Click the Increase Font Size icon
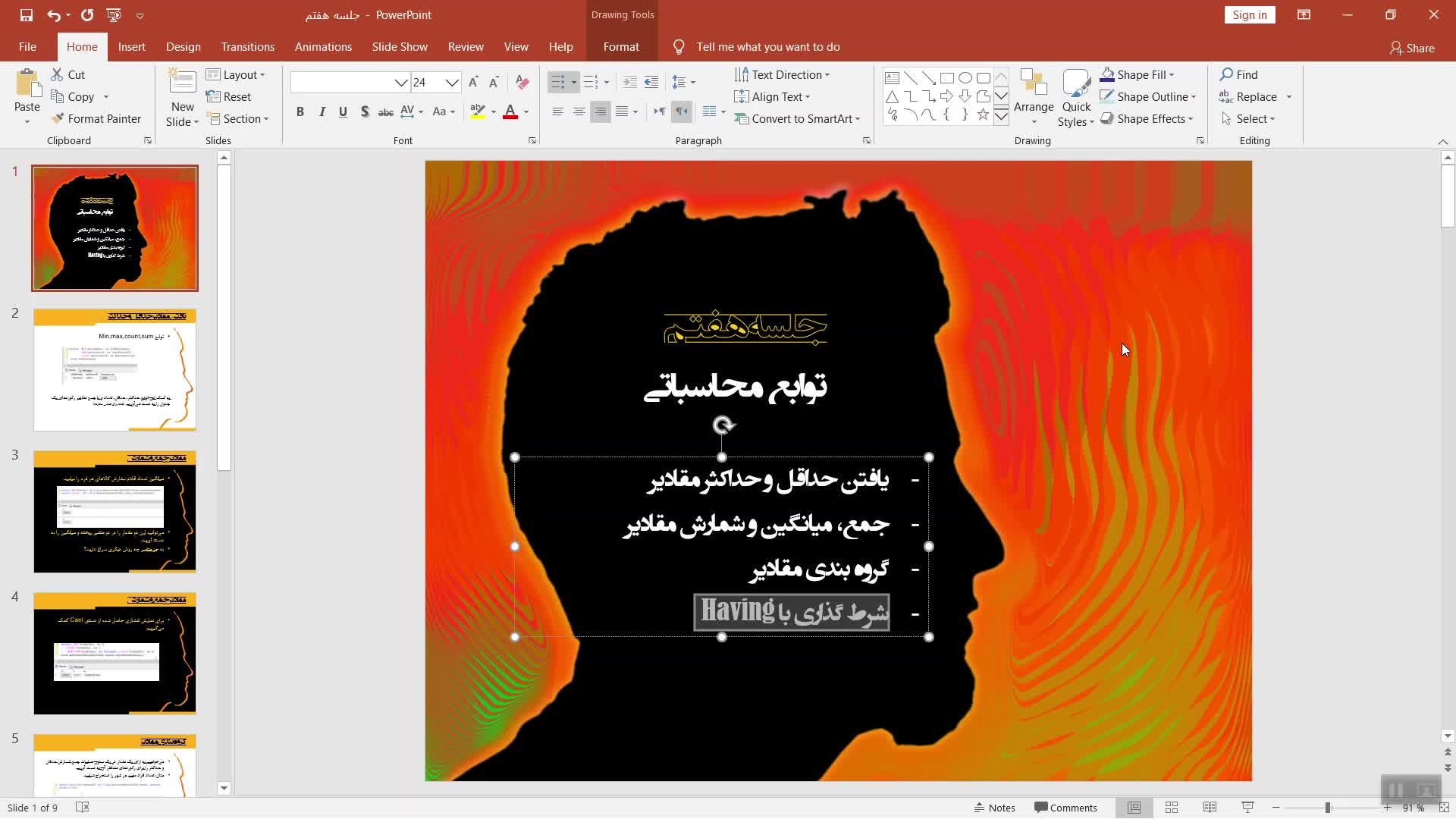1456x819 pixels. (x=473, y=82)
